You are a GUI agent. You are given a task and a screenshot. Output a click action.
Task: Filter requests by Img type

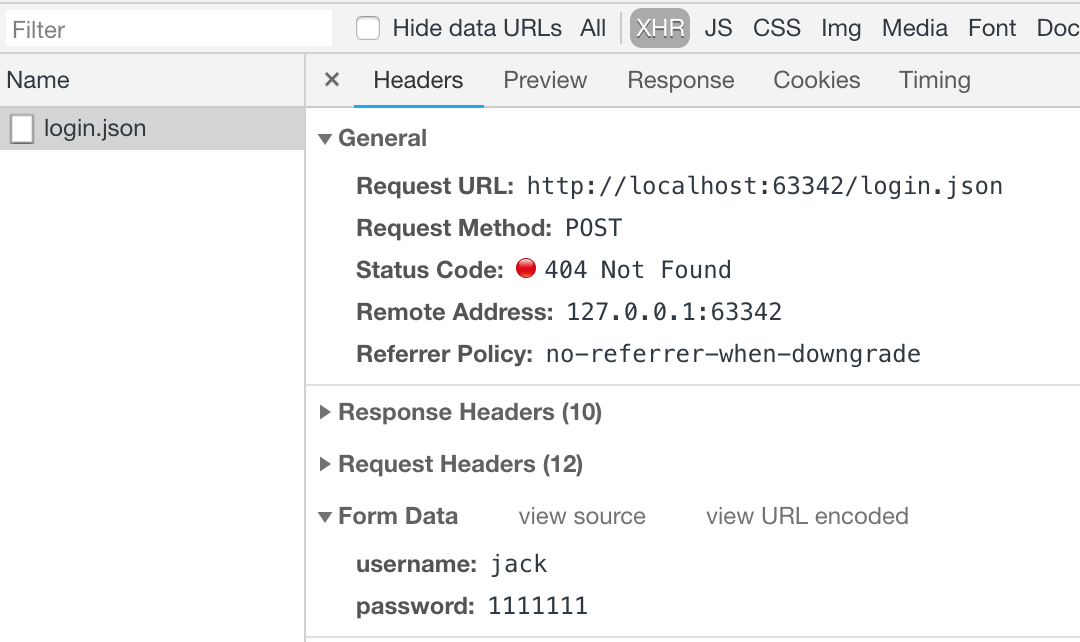point(841,28)
